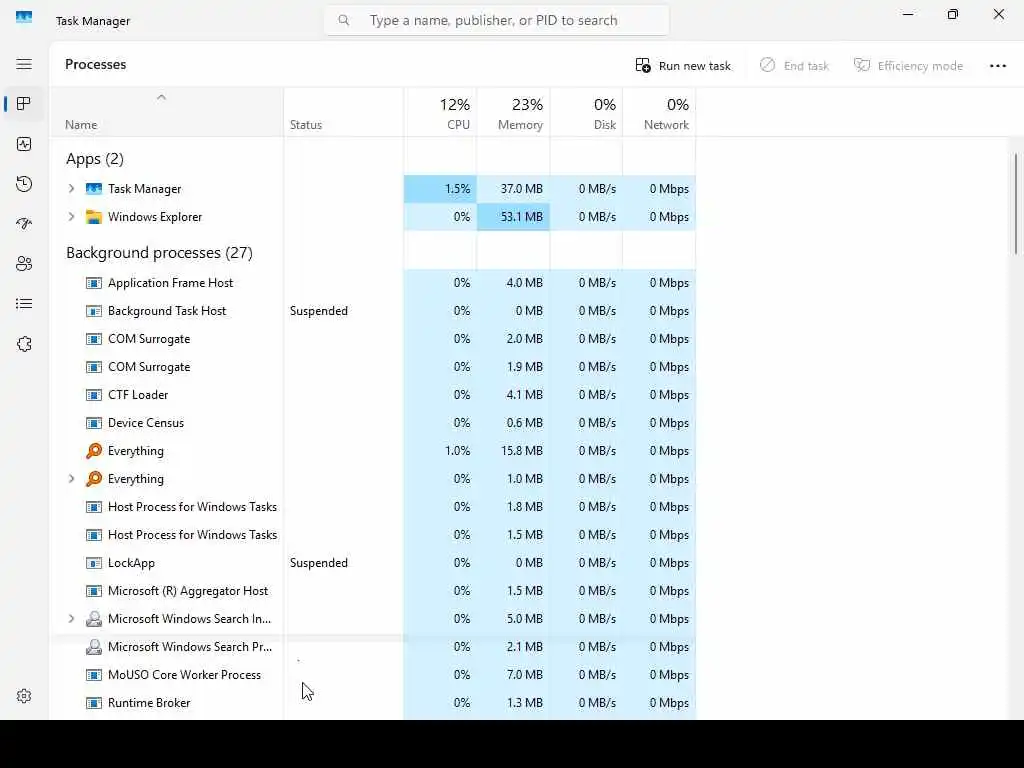The width and height of the screenshot is (1024, 768).
Task: Expand the second Everything process group
Action: click(x=71, y=479)
